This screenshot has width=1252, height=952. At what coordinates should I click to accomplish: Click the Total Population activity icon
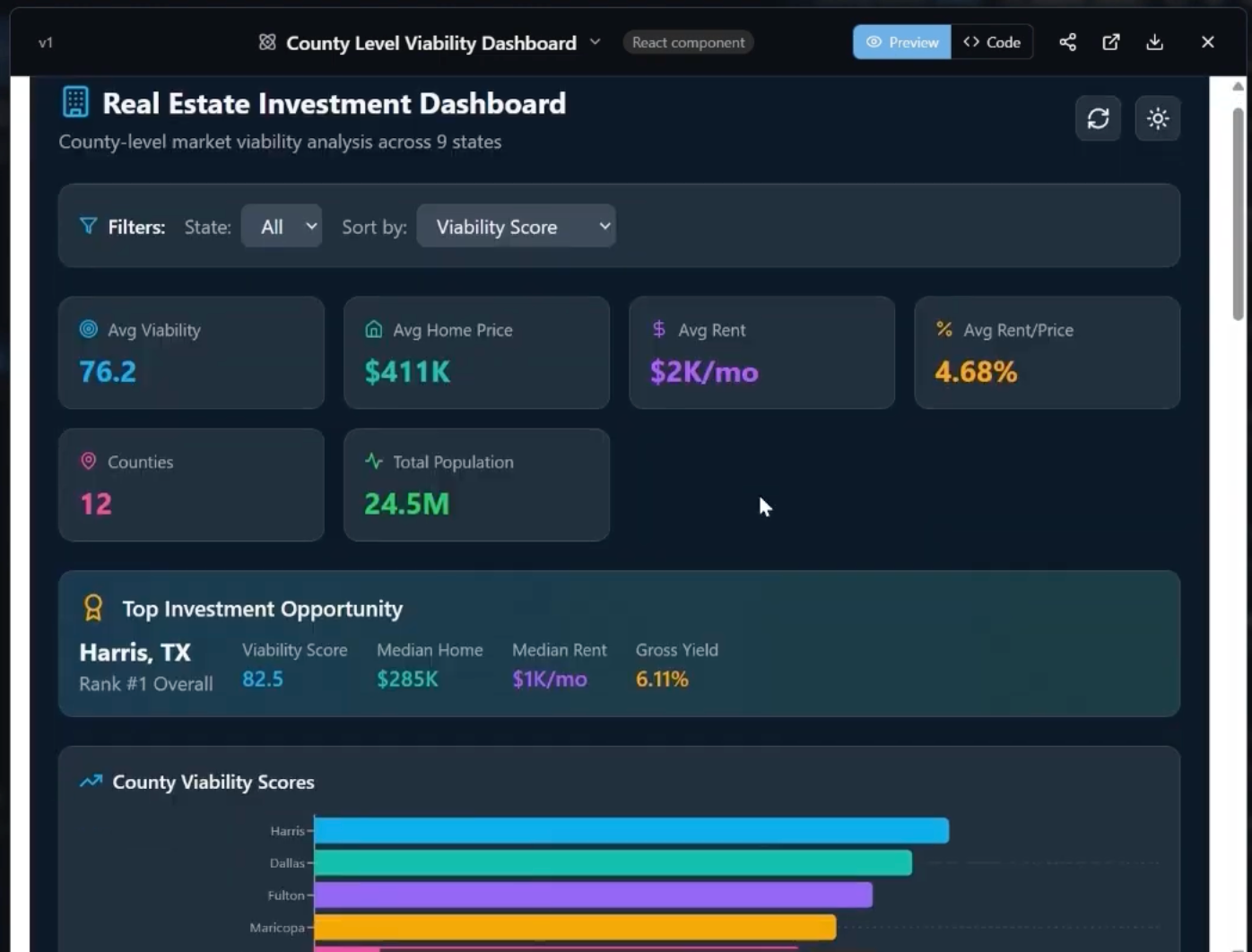click(374, 461)
